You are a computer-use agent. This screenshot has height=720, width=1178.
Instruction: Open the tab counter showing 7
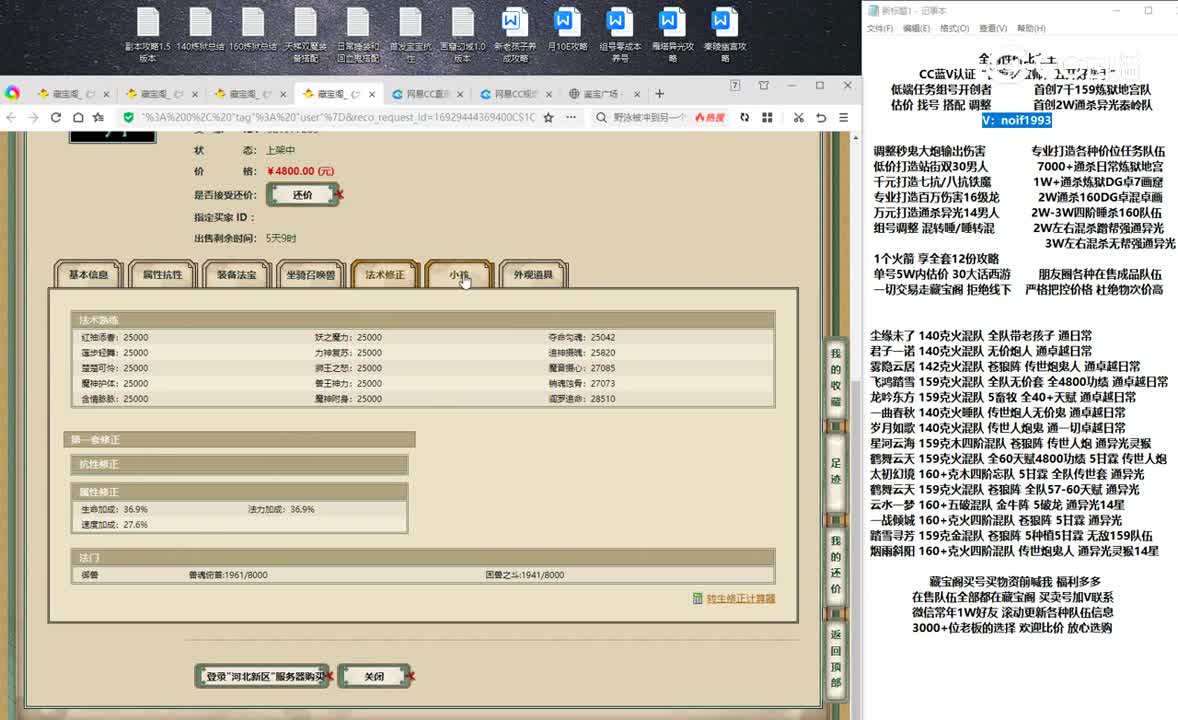pyautogui.click(x=735, y=86)
